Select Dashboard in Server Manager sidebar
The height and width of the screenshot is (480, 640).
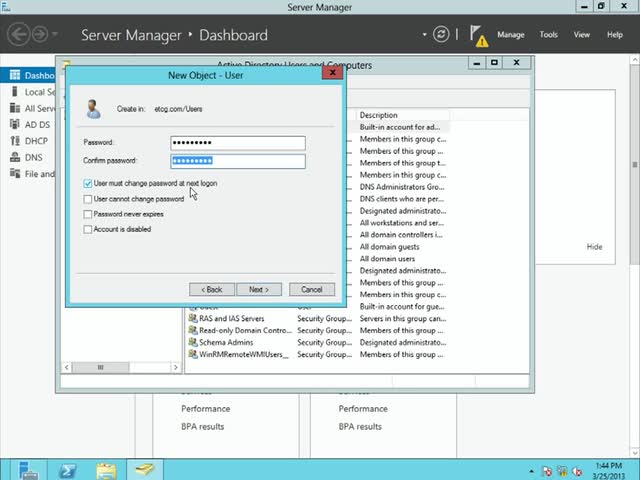point(28,76)
